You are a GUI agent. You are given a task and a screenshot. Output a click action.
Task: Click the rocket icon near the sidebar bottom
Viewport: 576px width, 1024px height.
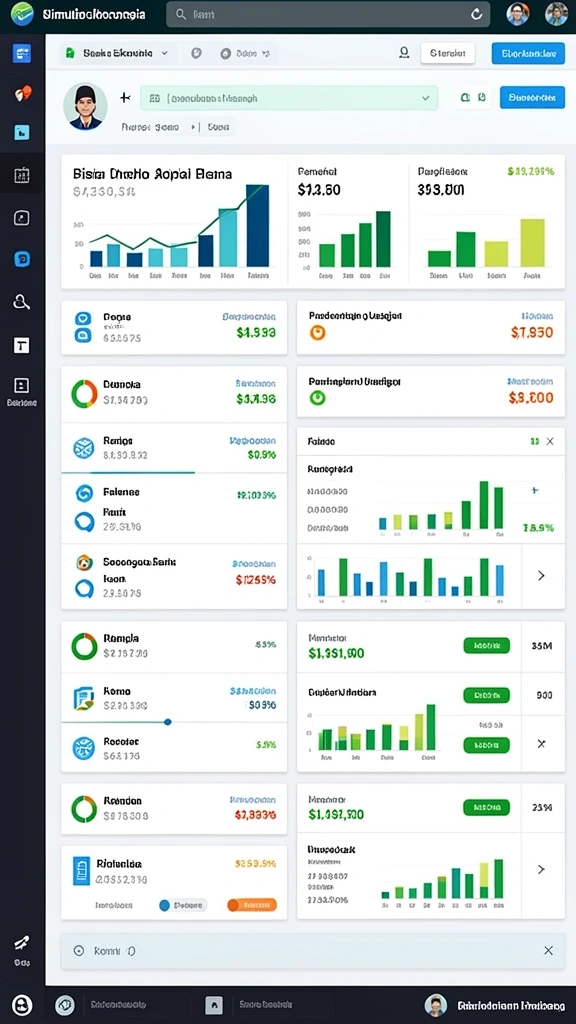click(x=22, y=942)
